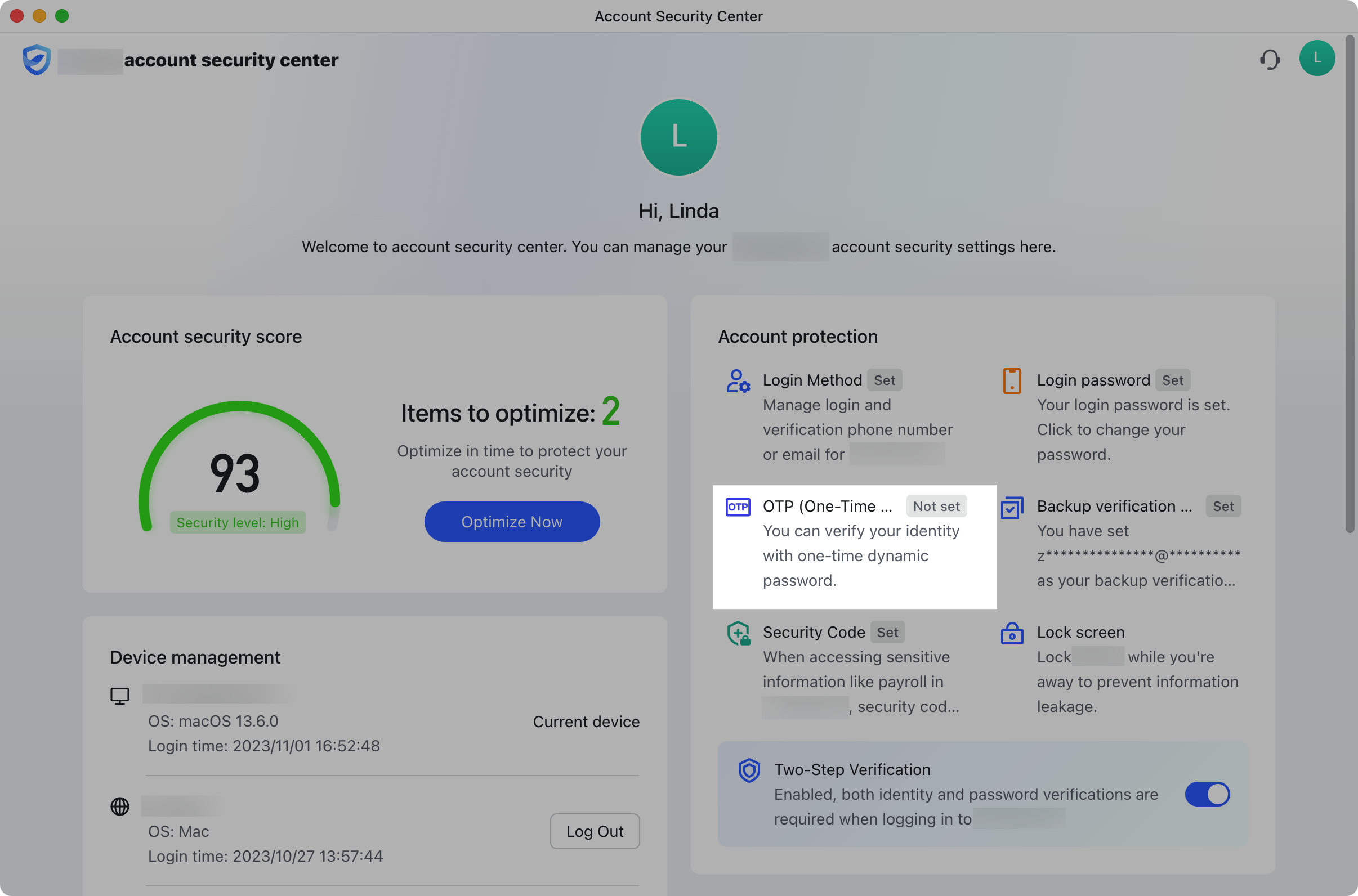This screenshot has width=1358, height=896.
Task: Click the OTP badge icon
Action: pos(738,507)
